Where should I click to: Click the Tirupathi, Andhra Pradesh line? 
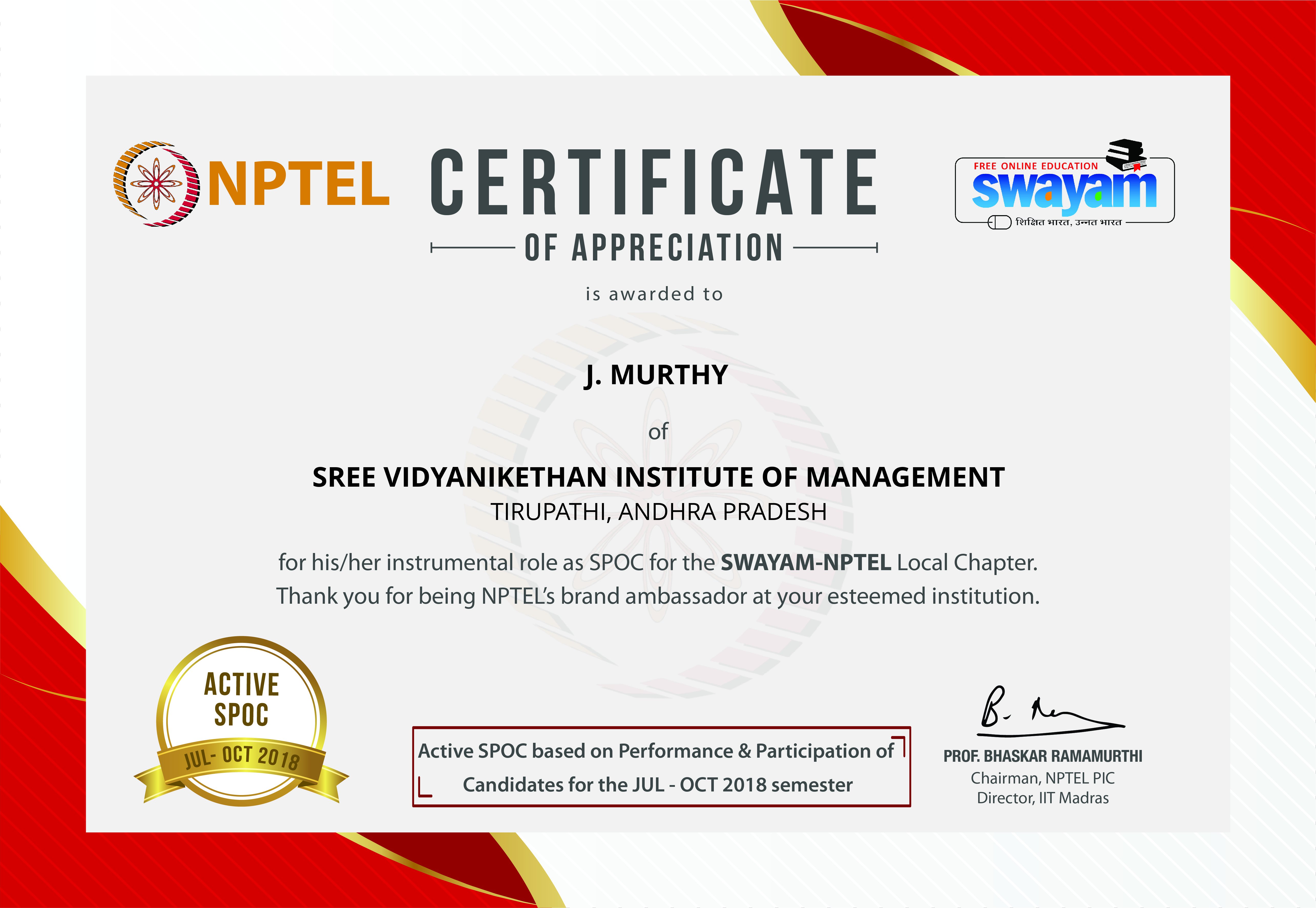(x=658, y=512)
